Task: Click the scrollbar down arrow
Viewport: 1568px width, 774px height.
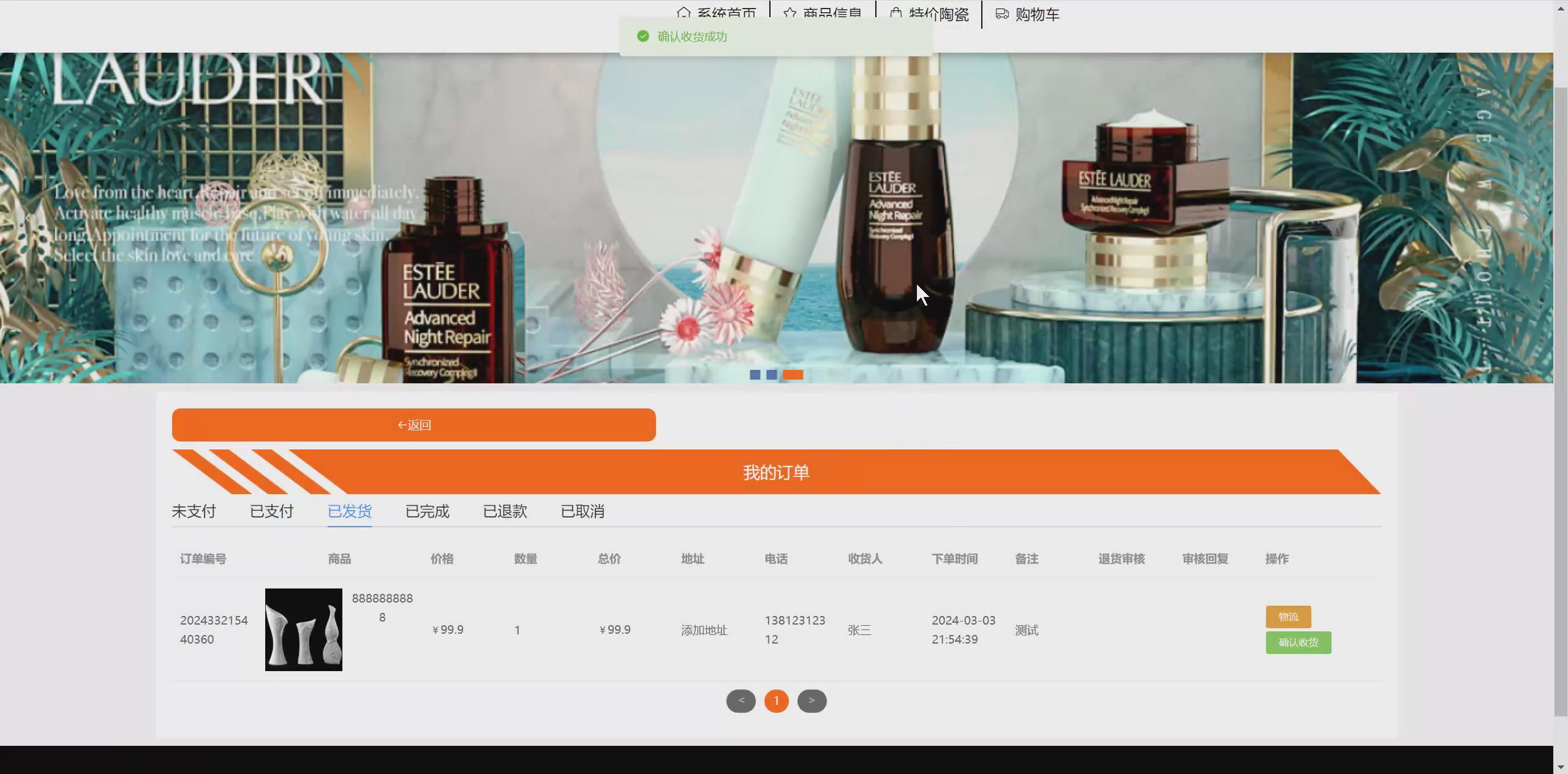Action: point(1561,767)
